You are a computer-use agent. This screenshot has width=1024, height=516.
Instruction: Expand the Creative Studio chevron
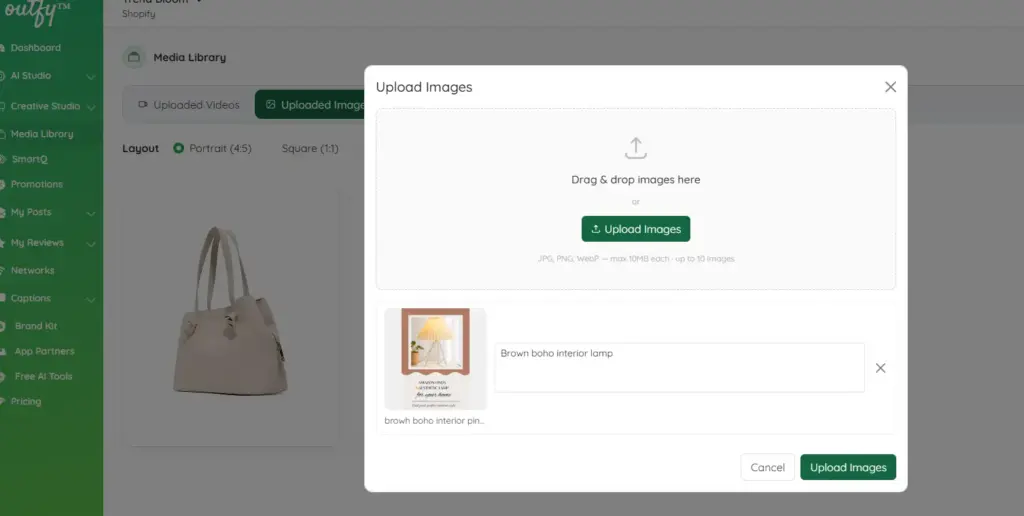pyautogui.click(x=91, y=106)
